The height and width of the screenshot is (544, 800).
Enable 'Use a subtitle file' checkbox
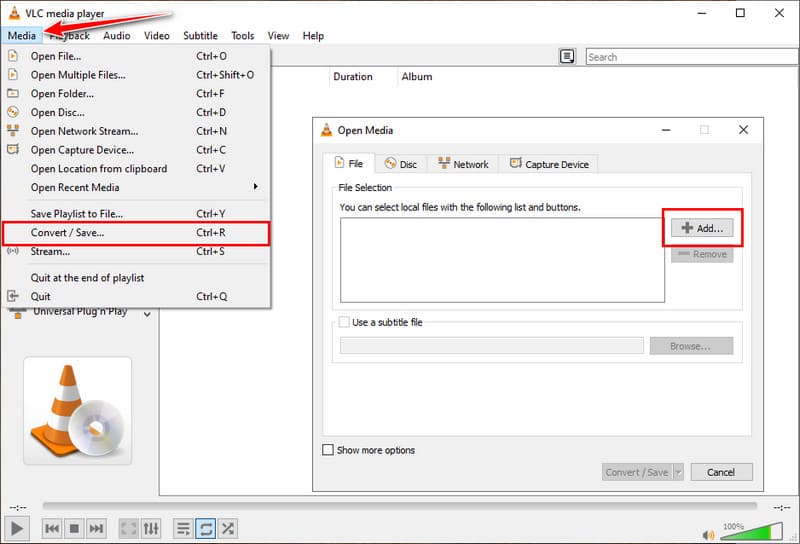[x=345, y=322]
